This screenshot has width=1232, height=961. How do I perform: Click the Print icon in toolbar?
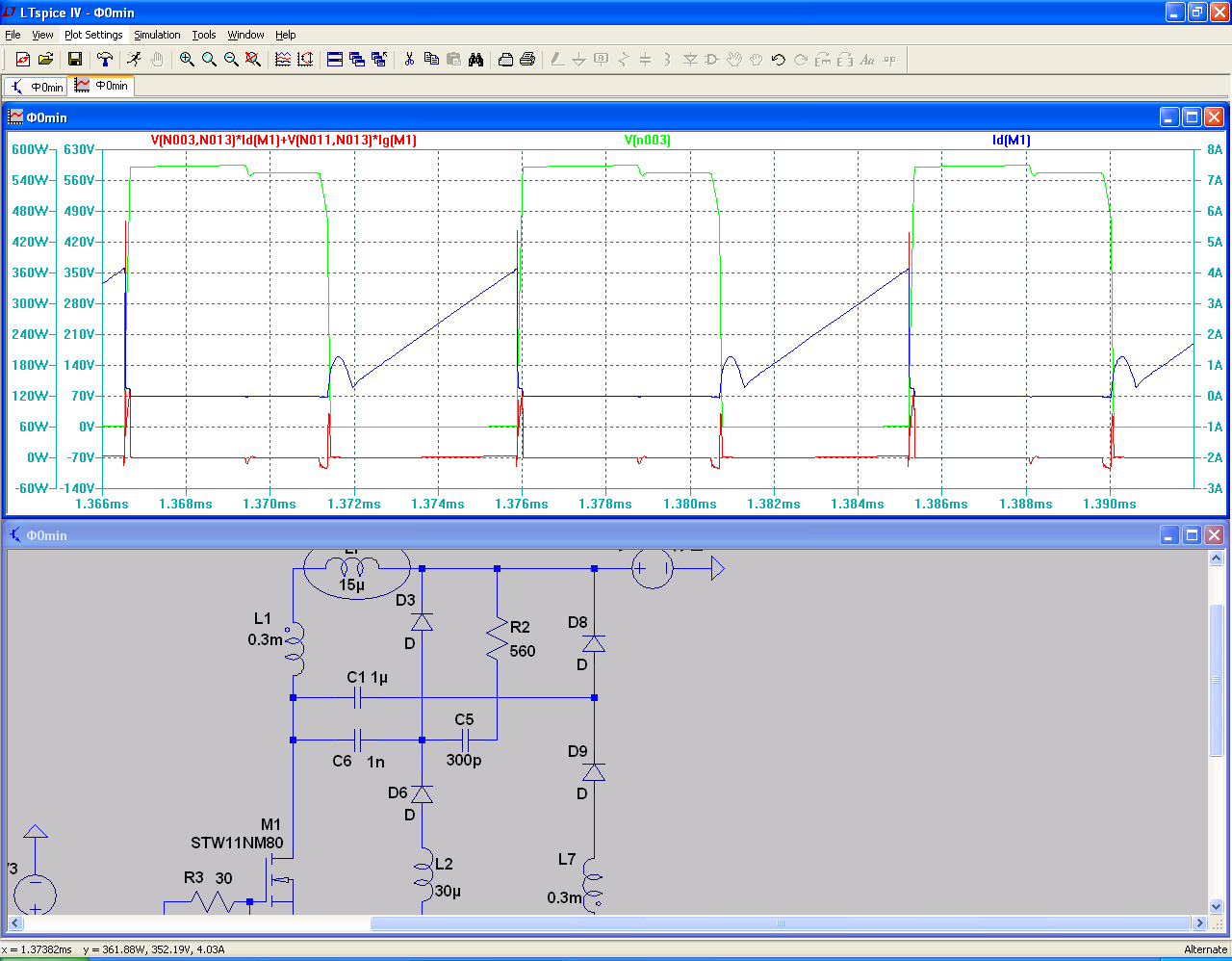pos(527,60)
